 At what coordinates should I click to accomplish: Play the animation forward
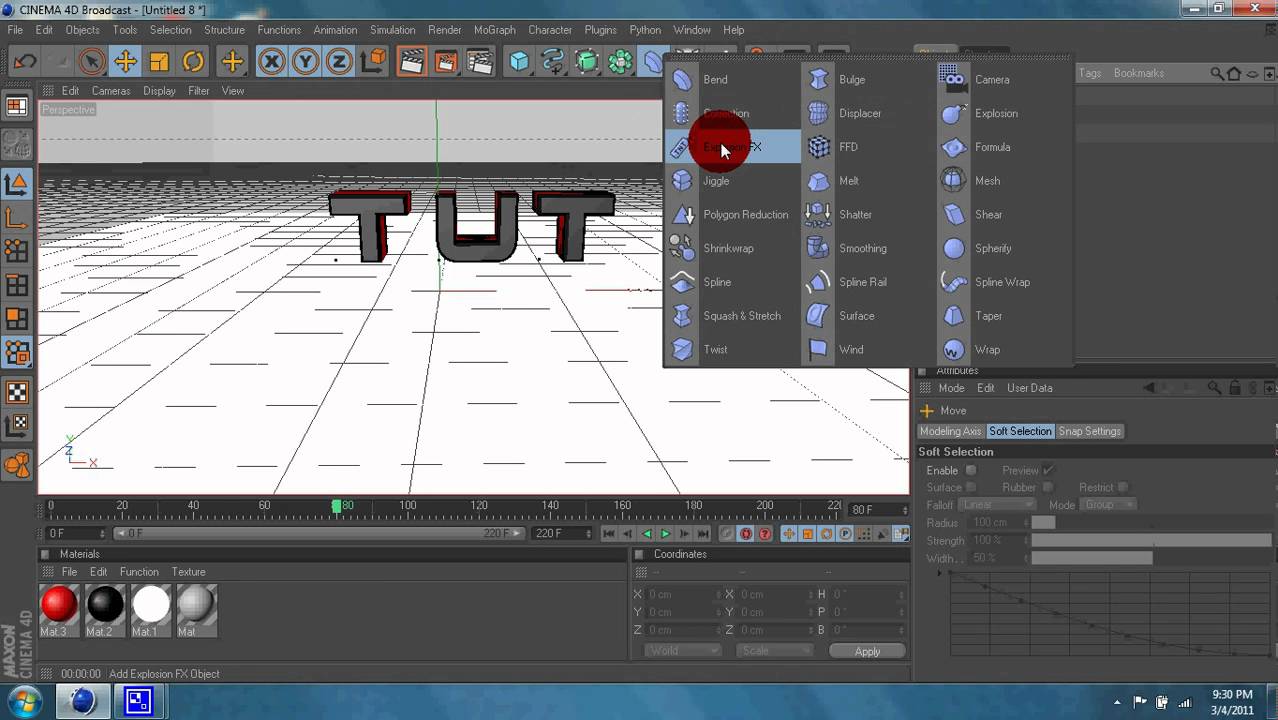point(665,534)
